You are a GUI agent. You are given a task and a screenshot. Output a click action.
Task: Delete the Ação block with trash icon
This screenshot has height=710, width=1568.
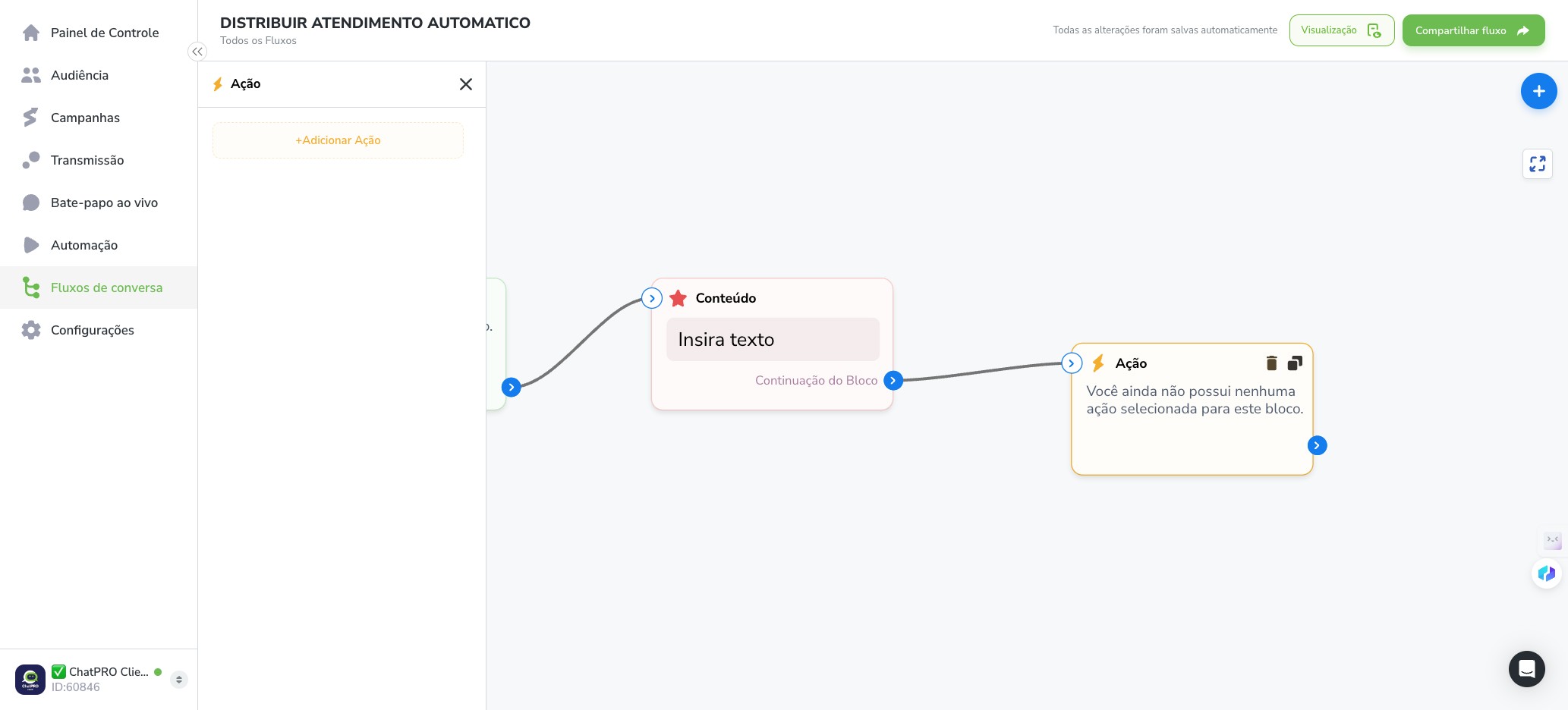[1272, 363]
